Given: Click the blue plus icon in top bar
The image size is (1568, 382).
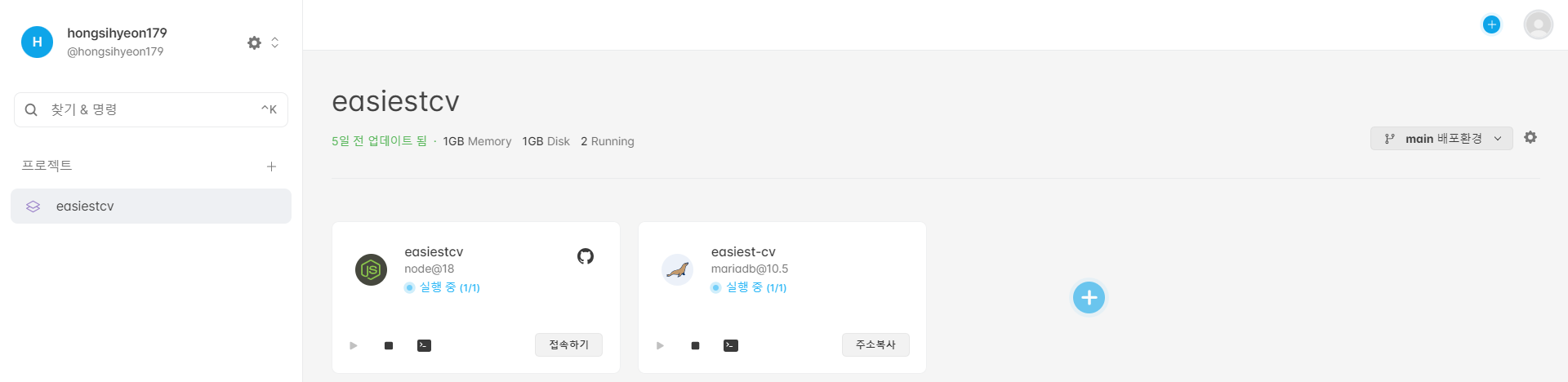Looking at the screenshot, I should 1491,24.
